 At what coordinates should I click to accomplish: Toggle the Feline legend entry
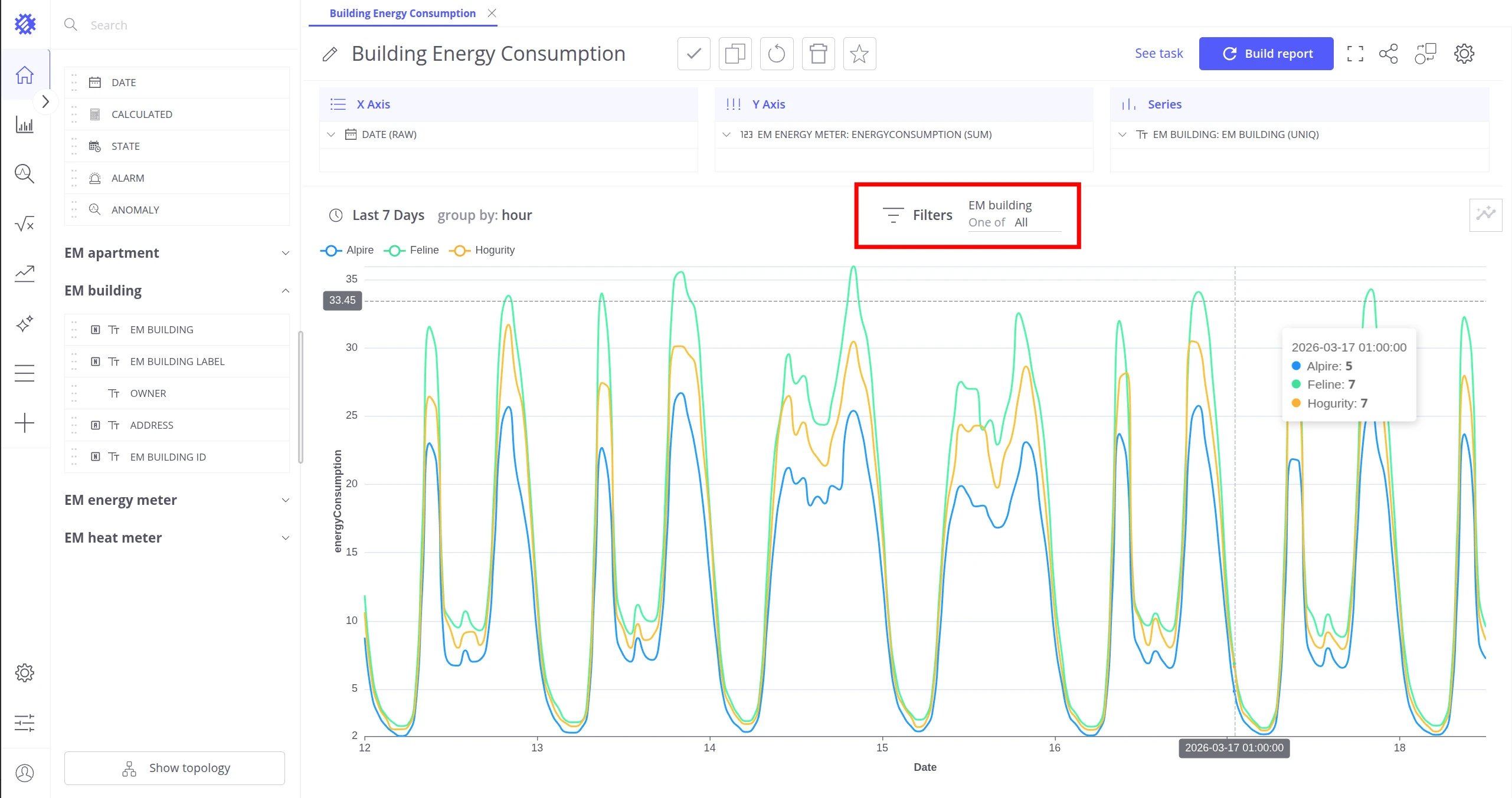tap(411, 250)
